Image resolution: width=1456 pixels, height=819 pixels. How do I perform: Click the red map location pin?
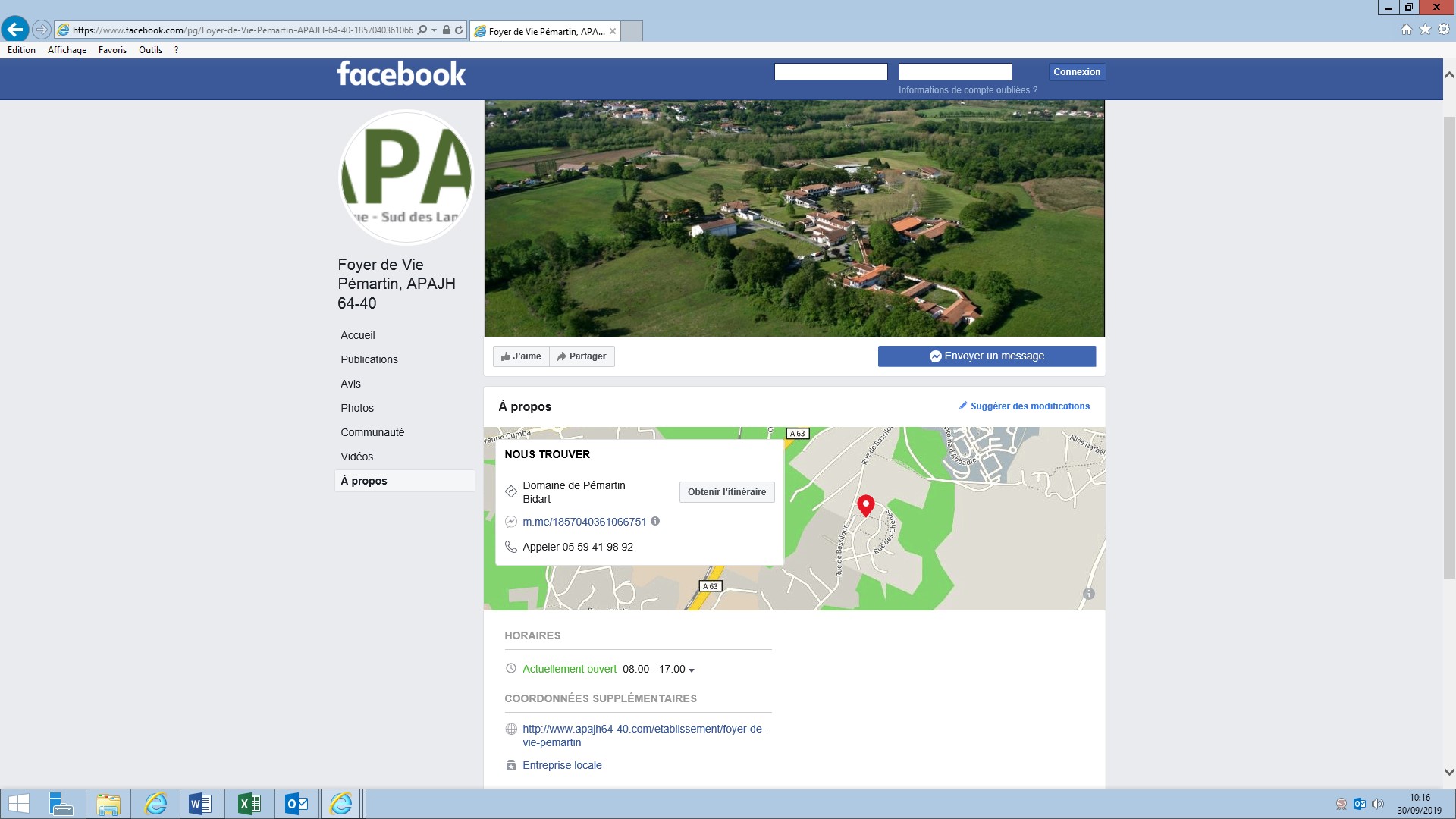pyautogui.click(x=865, y=505)
